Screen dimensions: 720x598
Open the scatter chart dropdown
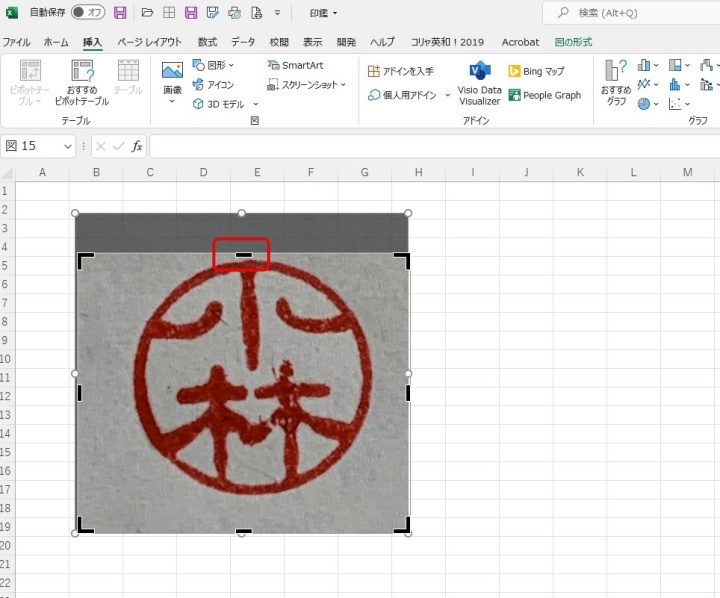[679, 104]
